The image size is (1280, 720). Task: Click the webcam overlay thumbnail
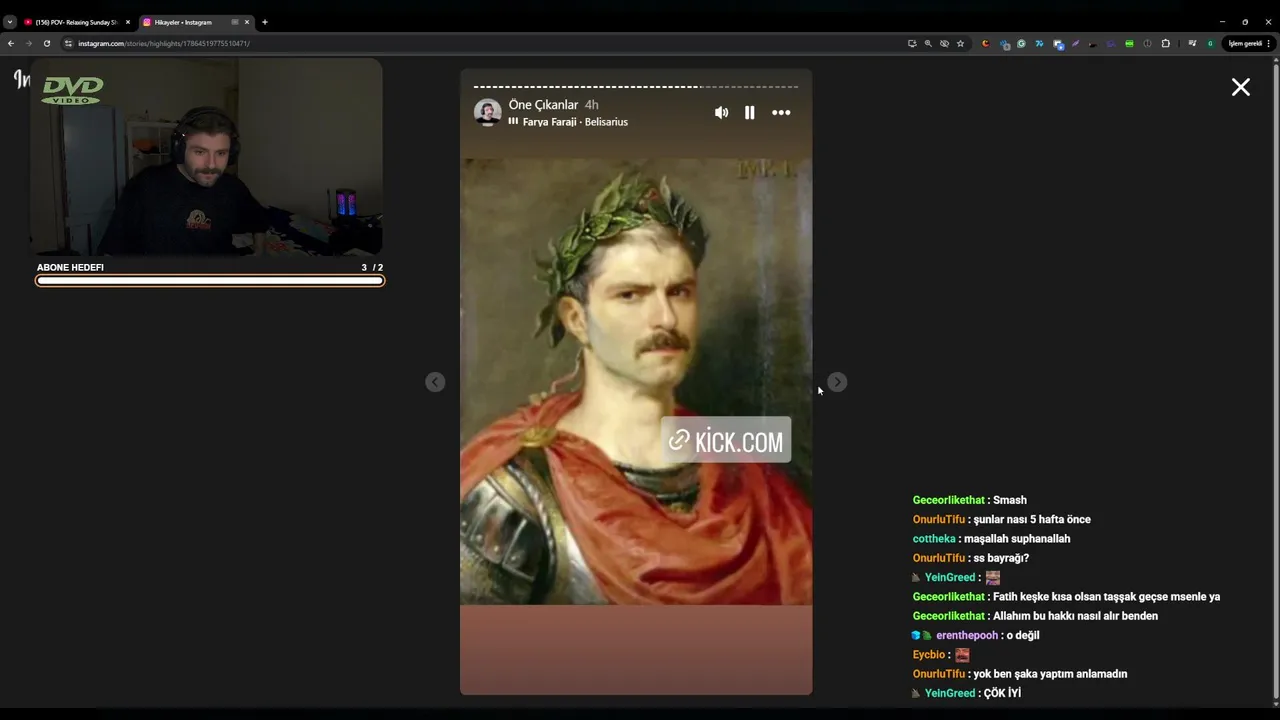click(x=206, y=157)
